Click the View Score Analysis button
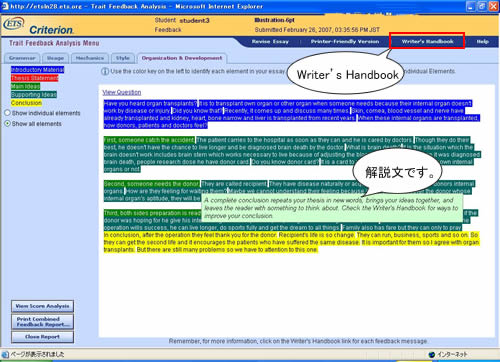The height and width of the screenshot is (362, 500). point(42,306)
